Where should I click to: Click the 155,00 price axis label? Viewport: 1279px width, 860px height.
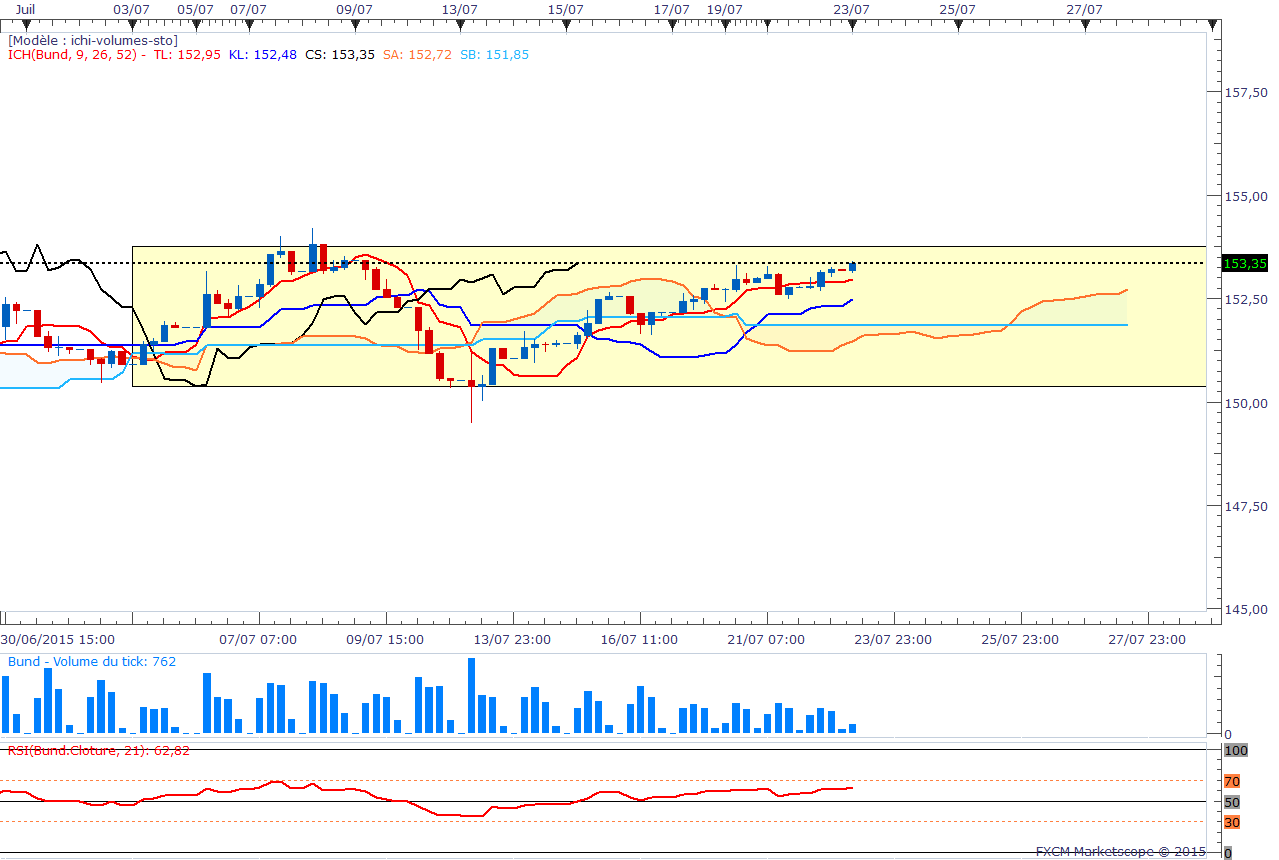[1247, 196]
